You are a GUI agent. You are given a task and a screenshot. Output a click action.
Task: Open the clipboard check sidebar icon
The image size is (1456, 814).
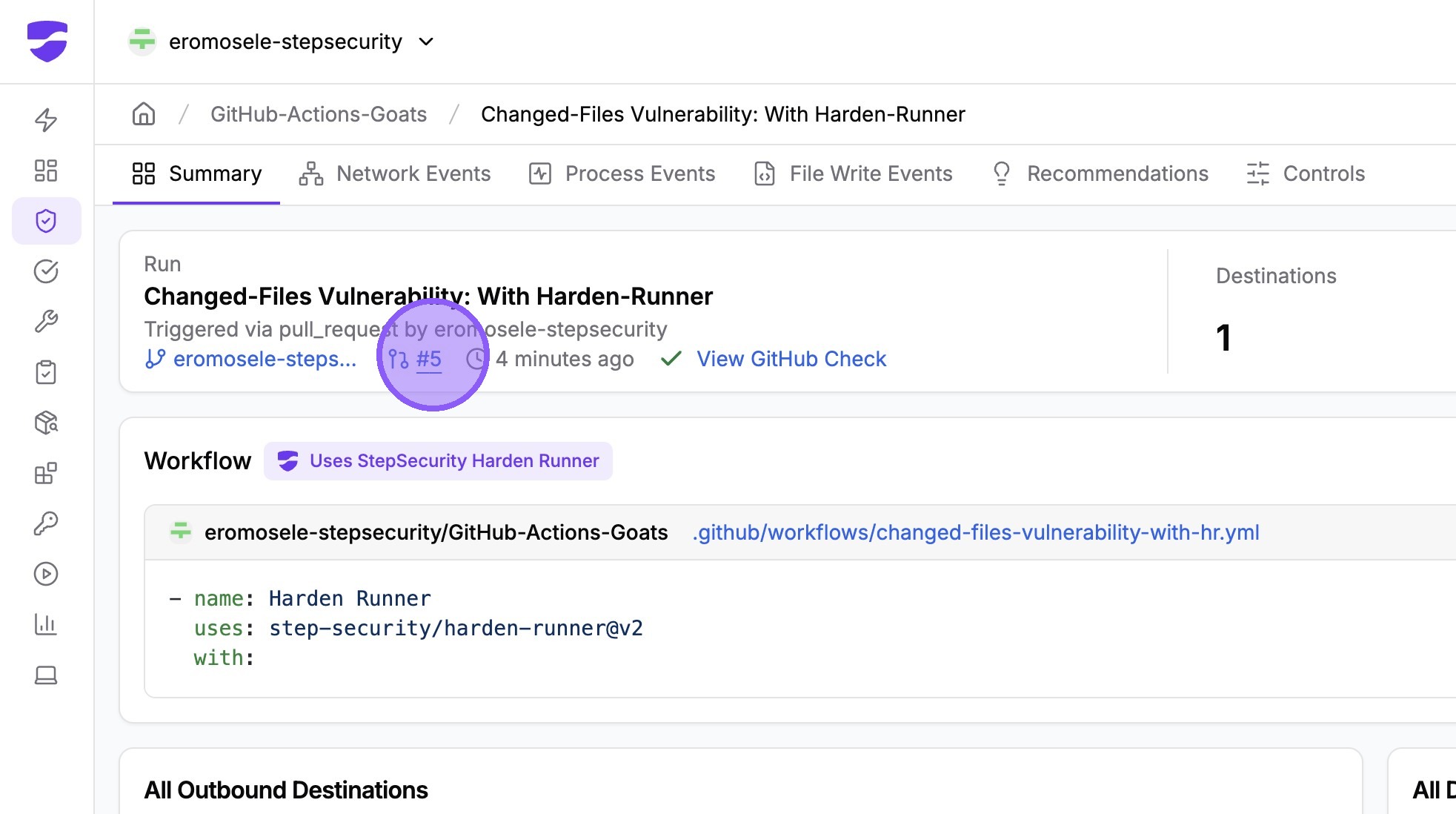coord(46,372)
